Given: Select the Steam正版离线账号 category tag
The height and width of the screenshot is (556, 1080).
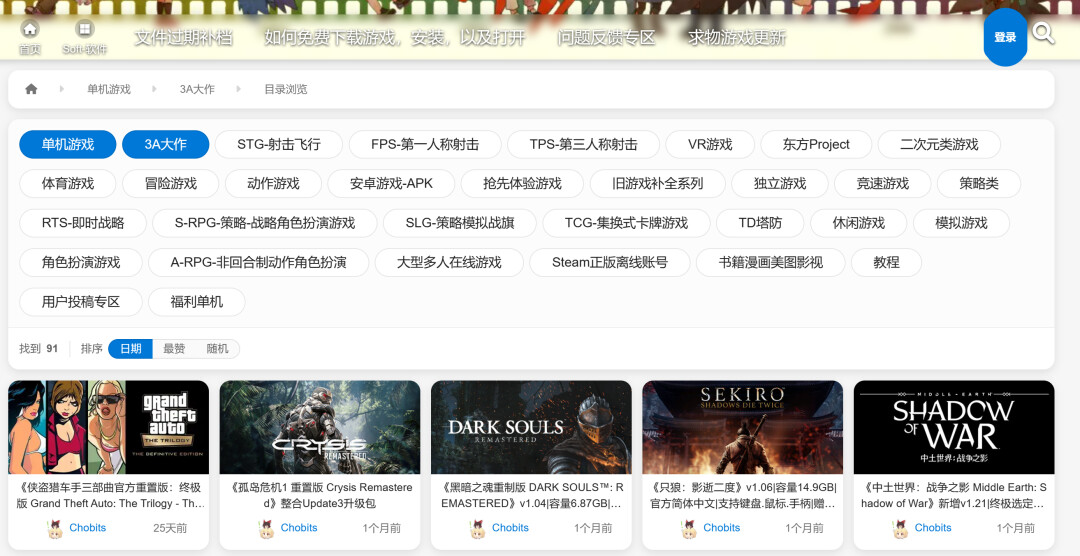Looking at the screenshot, I should coord(609,262).
